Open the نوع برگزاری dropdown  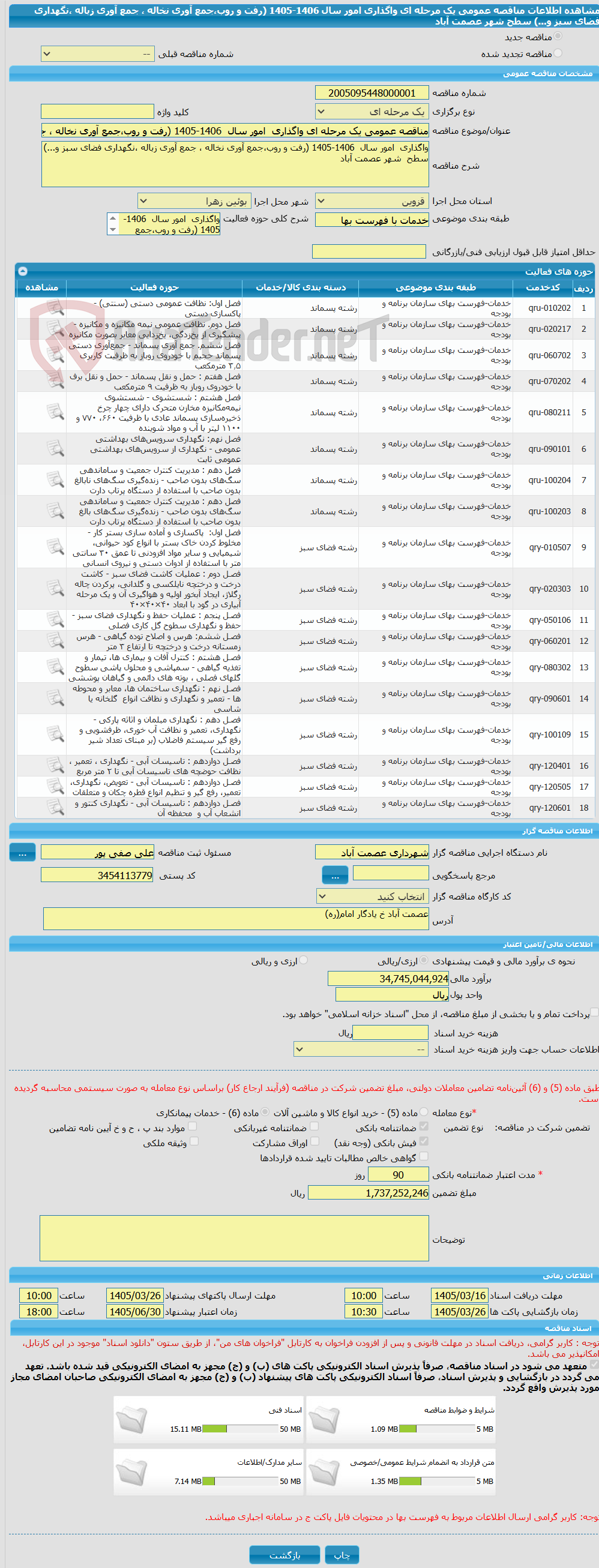tap(372, 112)
